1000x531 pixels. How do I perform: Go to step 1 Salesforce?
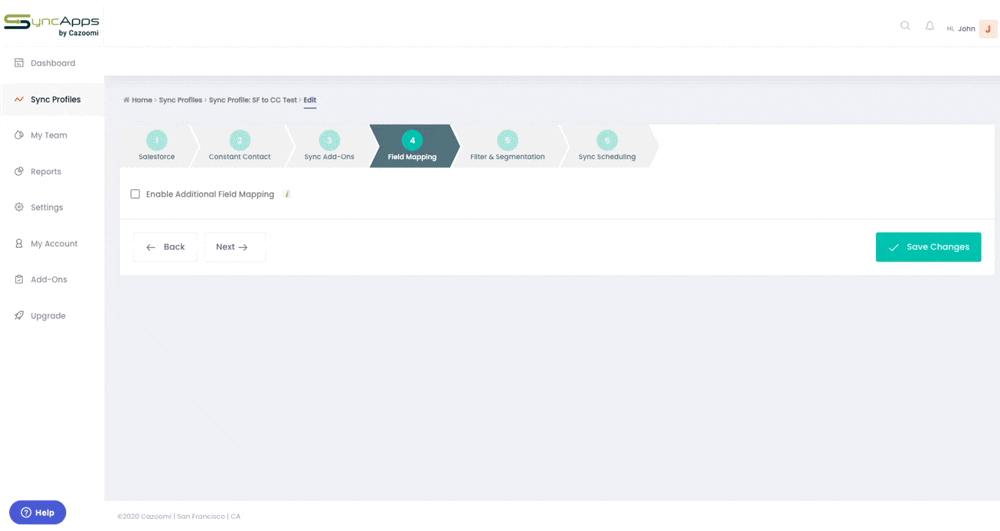point(157,146)
